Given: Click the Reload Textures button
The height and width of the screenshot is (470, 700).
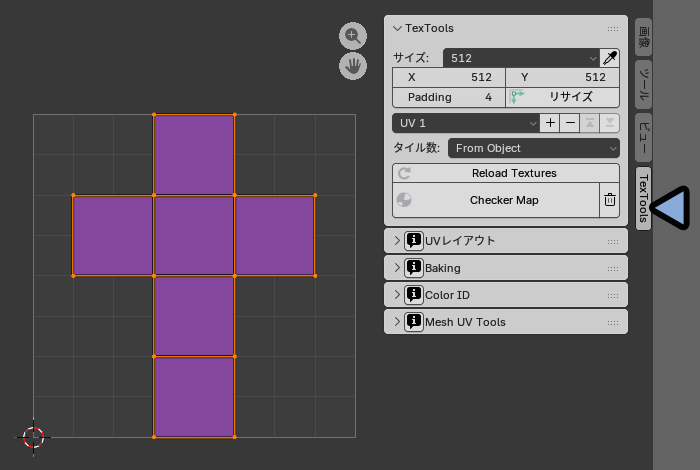Looking at the screenshot, I should pos(506,173).
